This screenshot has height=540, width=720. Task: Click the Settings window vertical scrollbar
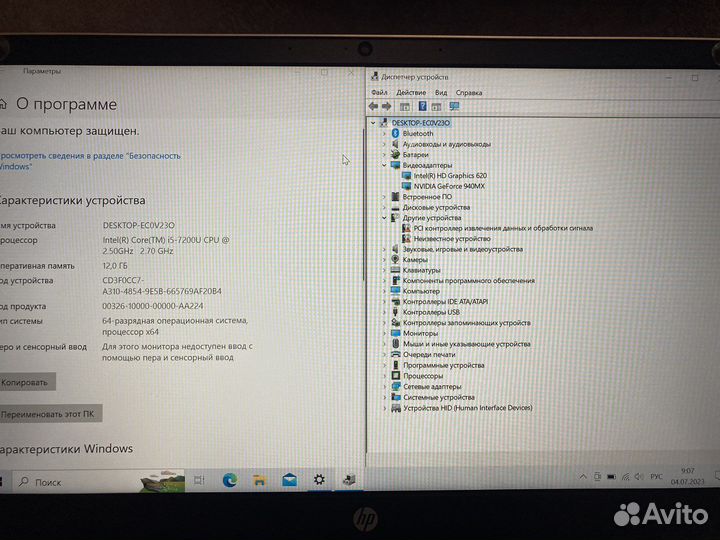tap(363, 207)
